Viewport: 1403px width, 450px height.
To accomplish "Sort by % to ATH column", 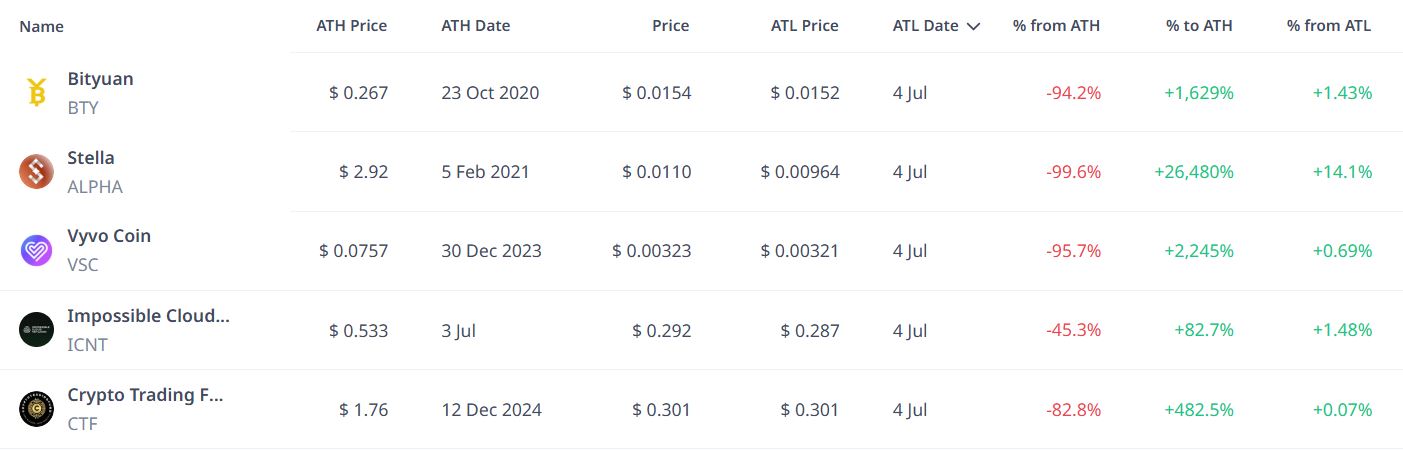I will click(1199, 26).
